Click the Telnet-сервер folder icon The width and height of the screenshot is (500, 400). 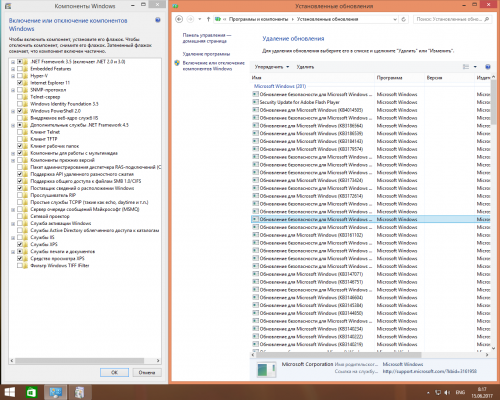tap(26, 97)
